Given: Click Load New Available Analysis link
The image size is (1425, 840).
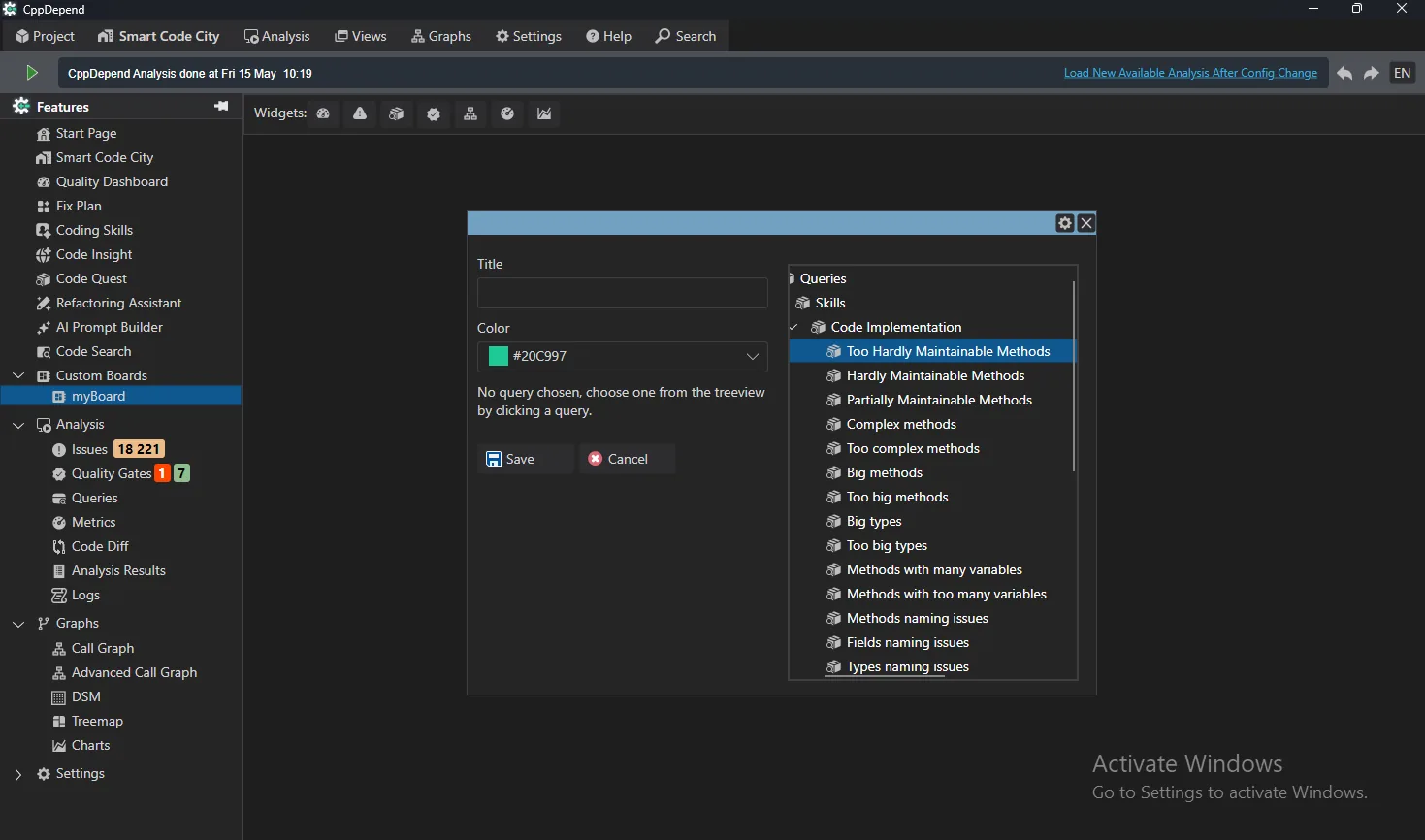Looking at the screenshot, I should tap(1190, 73).
